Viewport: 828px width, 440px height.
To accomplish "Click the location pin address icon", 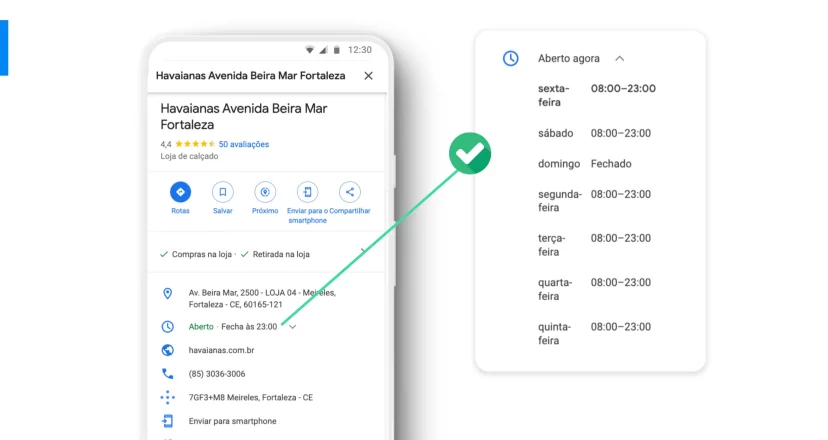I will (x=167, y=293).
